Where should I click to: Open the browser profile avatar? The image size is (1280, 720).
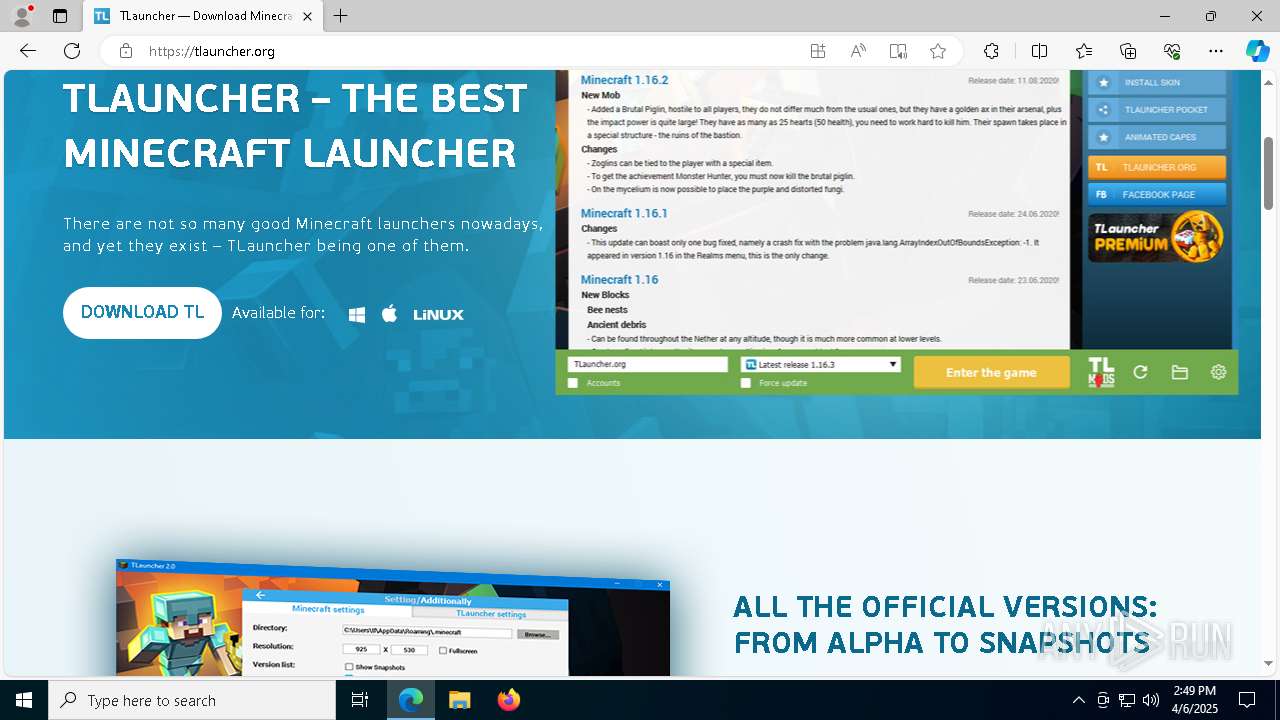(x=22, y=16)
